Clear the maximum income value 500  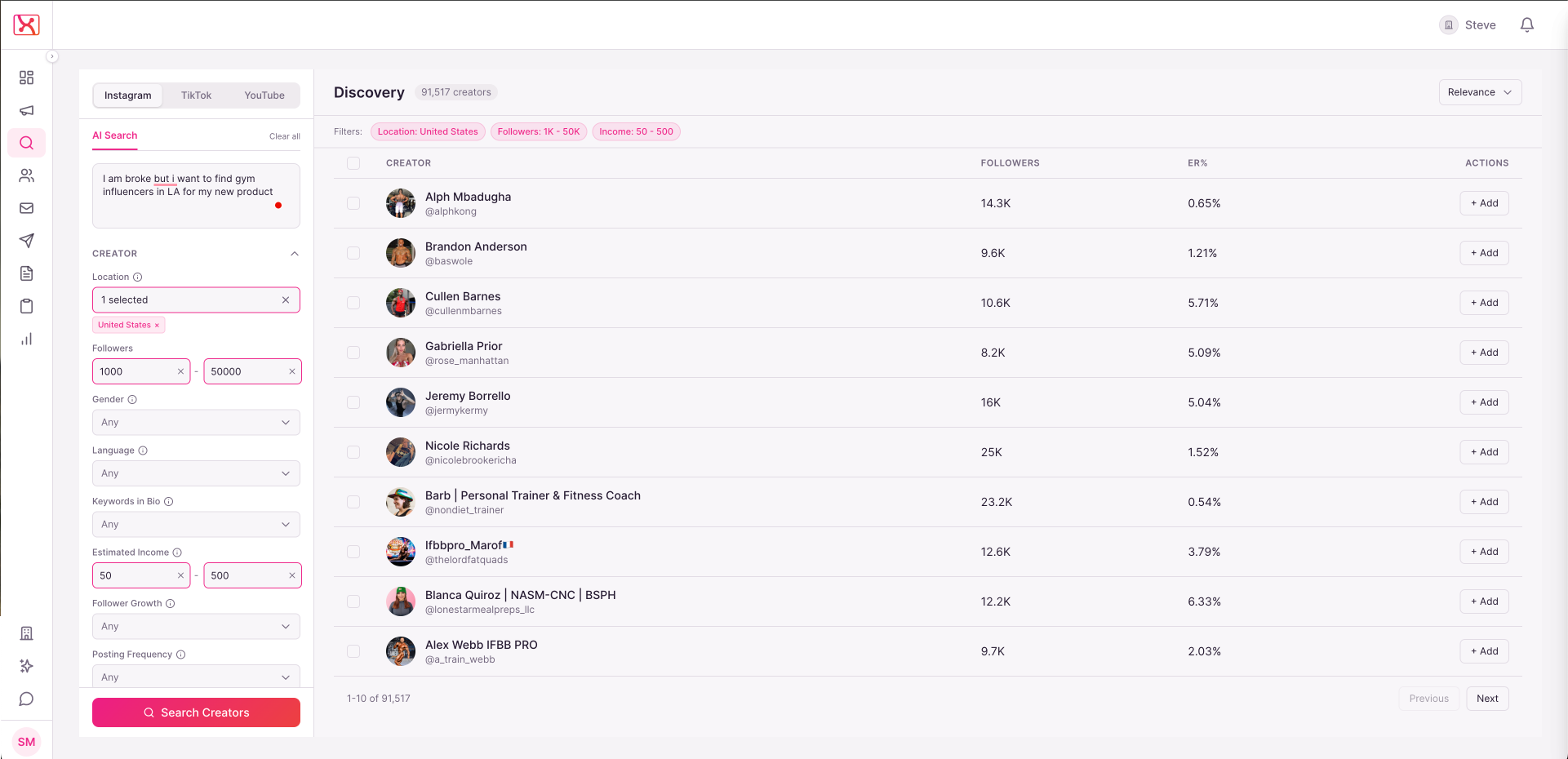tap(291, 575)
